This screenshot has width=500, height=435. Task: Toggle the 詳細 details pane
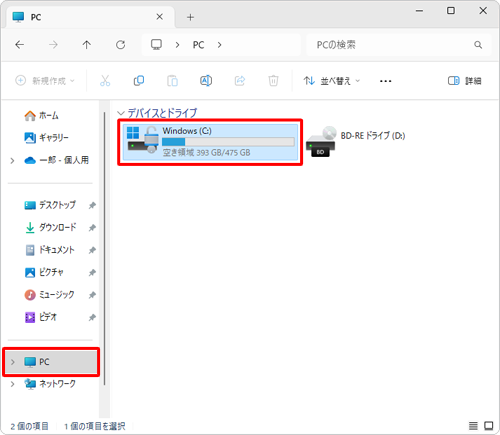coord(464,81)
